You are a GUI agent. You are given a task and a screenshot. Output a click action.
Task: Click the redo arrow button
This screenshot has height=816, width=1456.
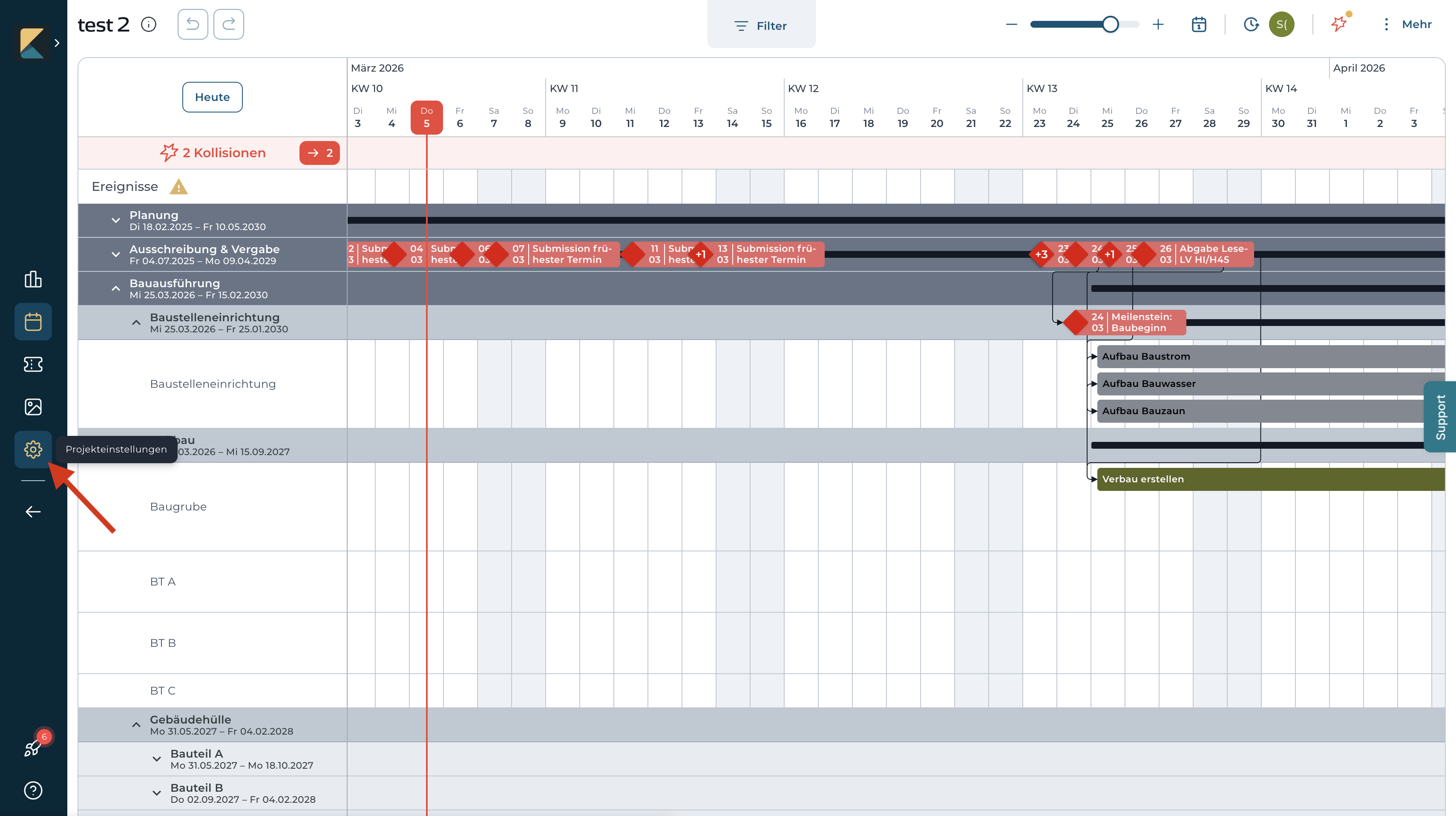pos(229,24)
